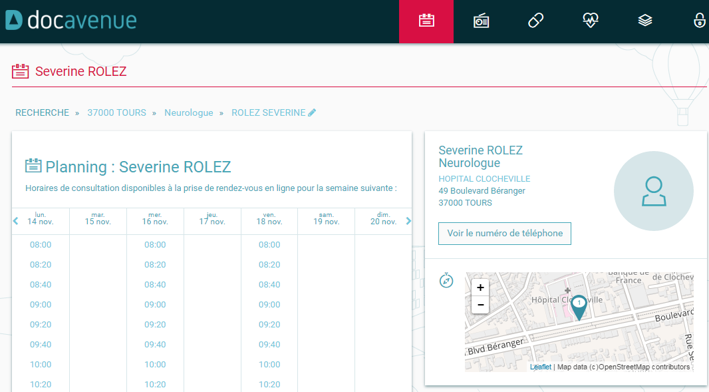
Task: Click the radio icon in top navigation
Action: point(481,21)
